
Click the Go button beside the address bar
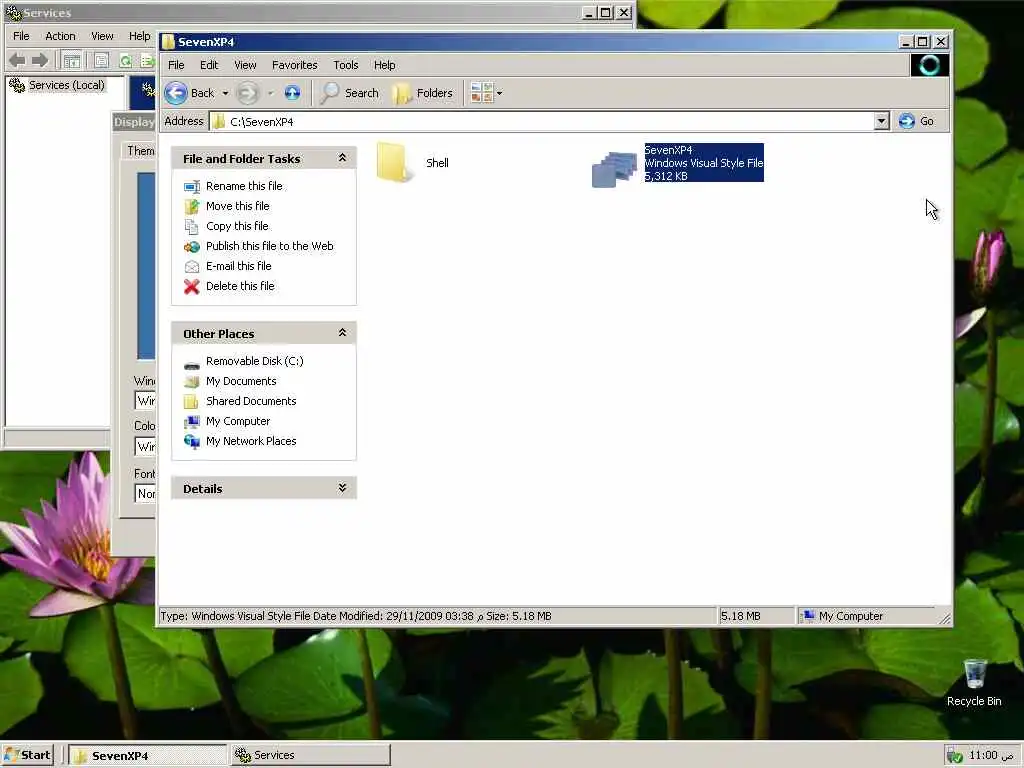[x=916, y=121]
